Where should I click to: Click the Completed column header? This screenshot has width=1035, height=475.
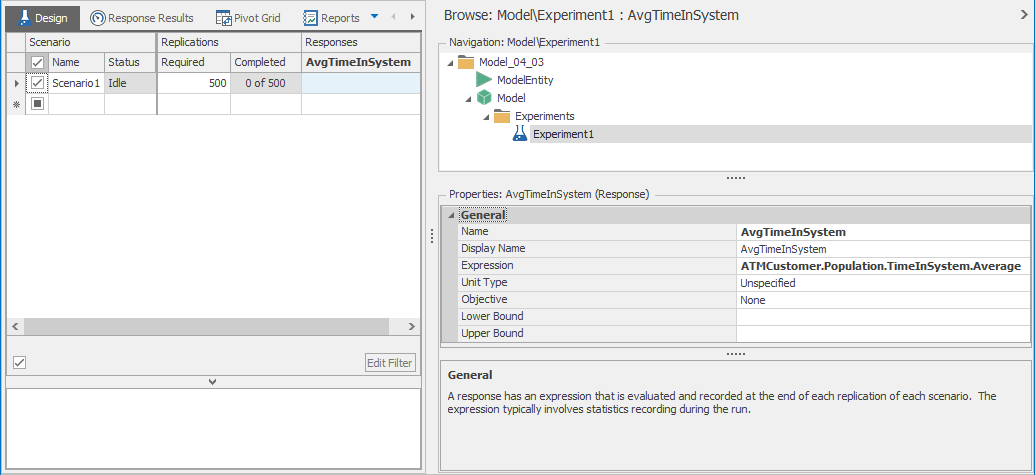[266, 62]
